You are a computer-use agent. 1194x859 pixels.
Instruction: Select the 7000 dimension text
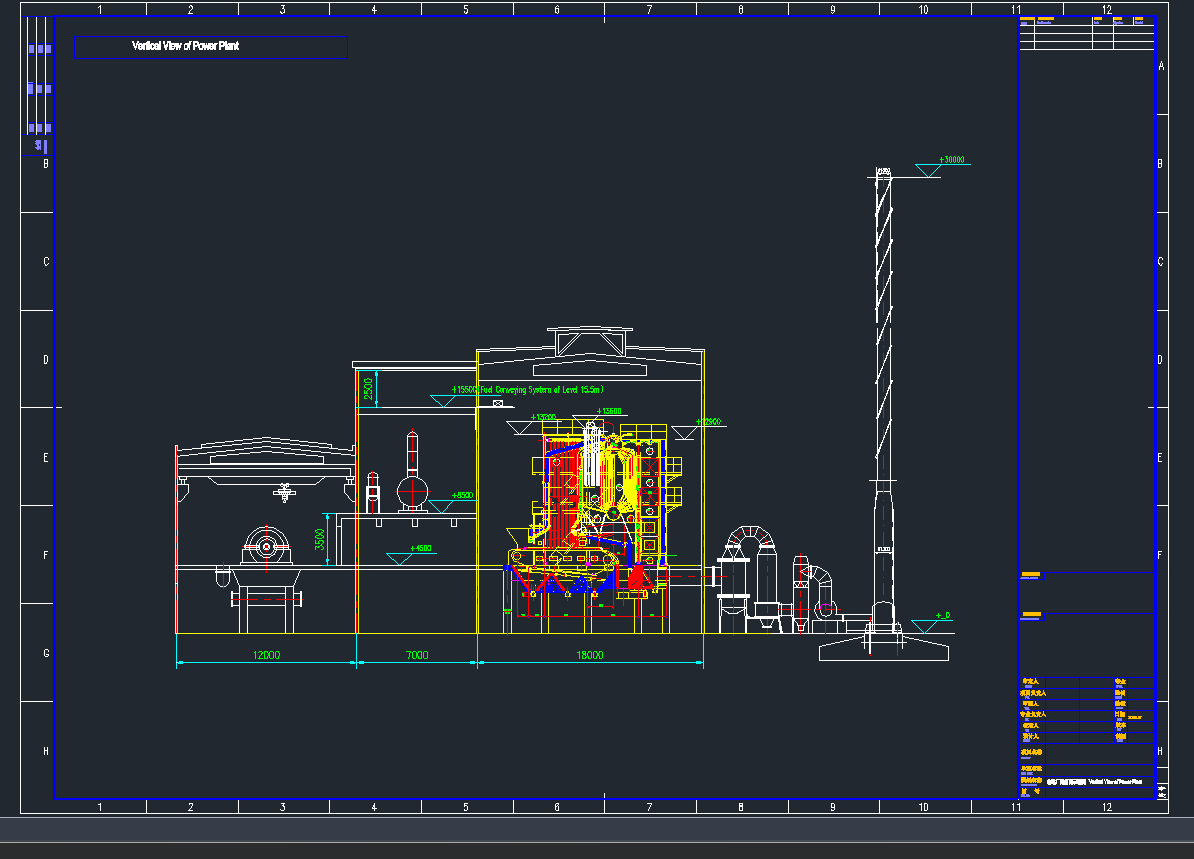417,655
